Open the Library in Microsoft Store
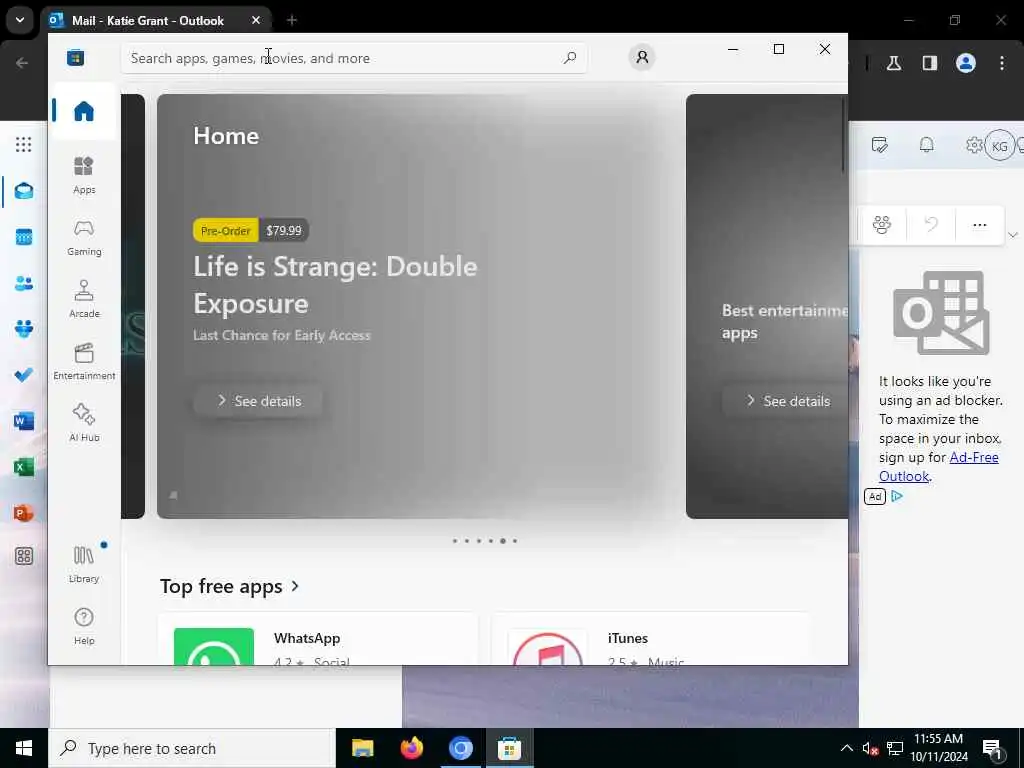The image size is (1024, 768). pyautogui.click(x=84, y=564)
